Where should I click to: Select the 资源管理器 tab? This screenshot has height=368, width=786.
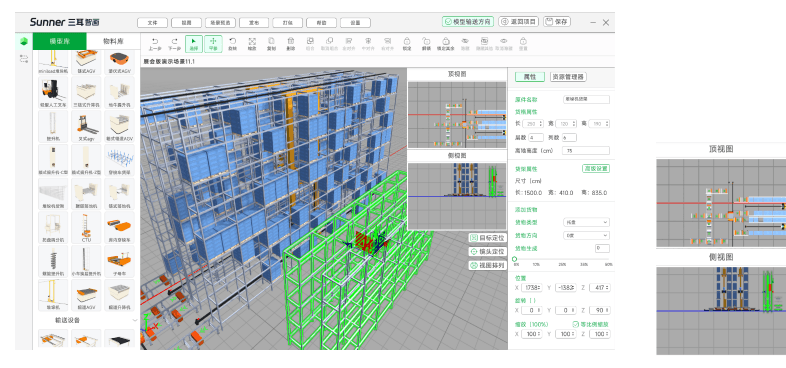[568, 77]
